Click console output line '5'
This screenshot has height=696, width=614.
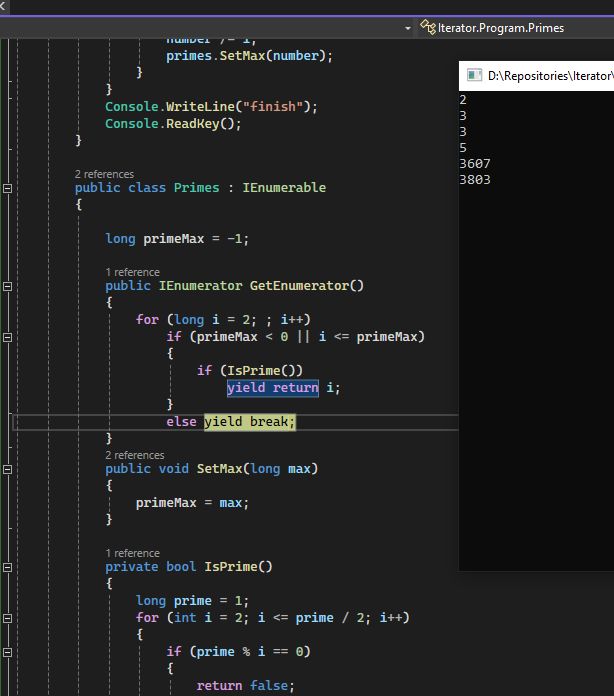[x=463, y=148]
